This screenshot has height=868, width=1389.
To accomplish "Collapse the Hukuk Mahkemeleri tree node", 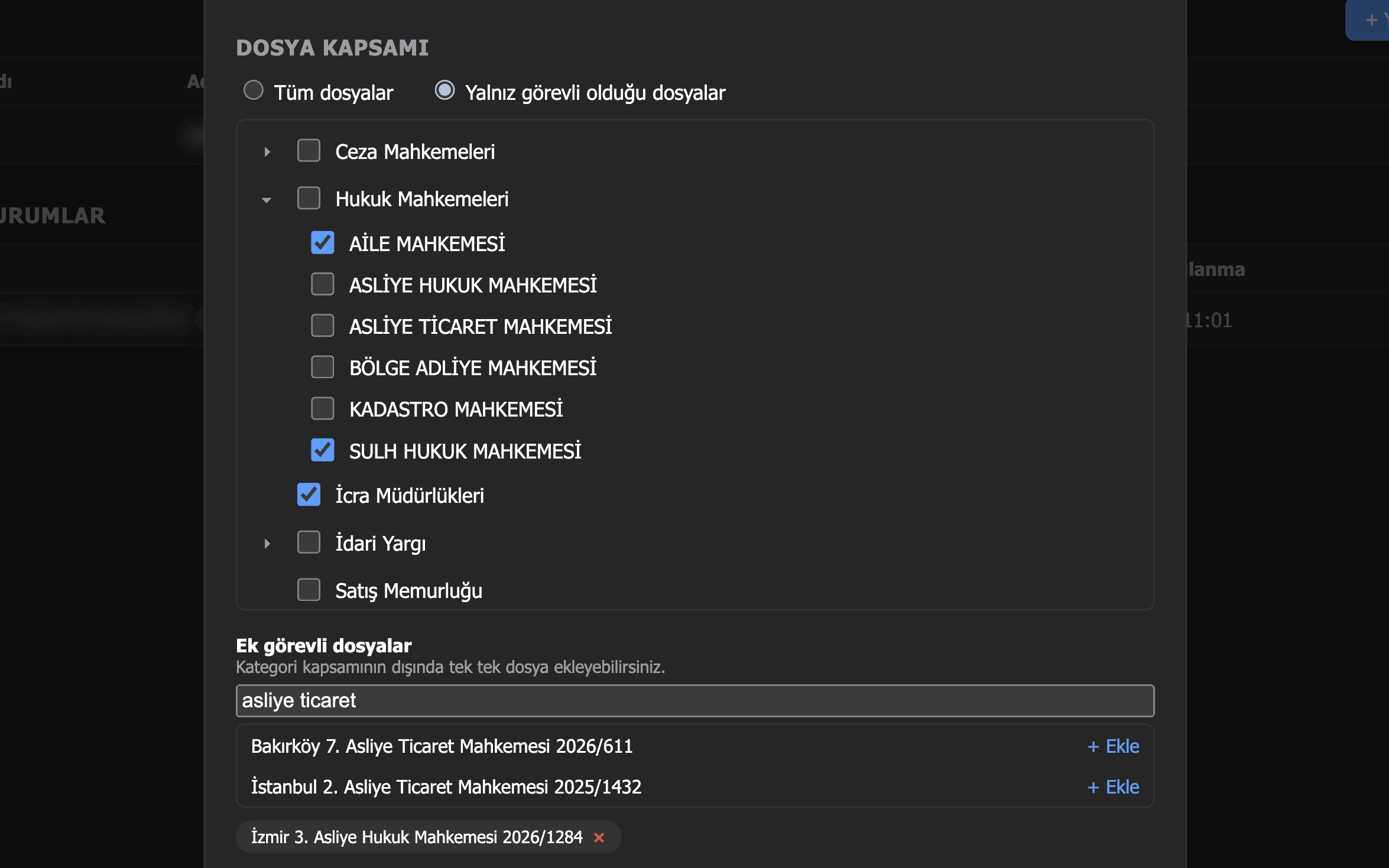I will tap(267, 200).
